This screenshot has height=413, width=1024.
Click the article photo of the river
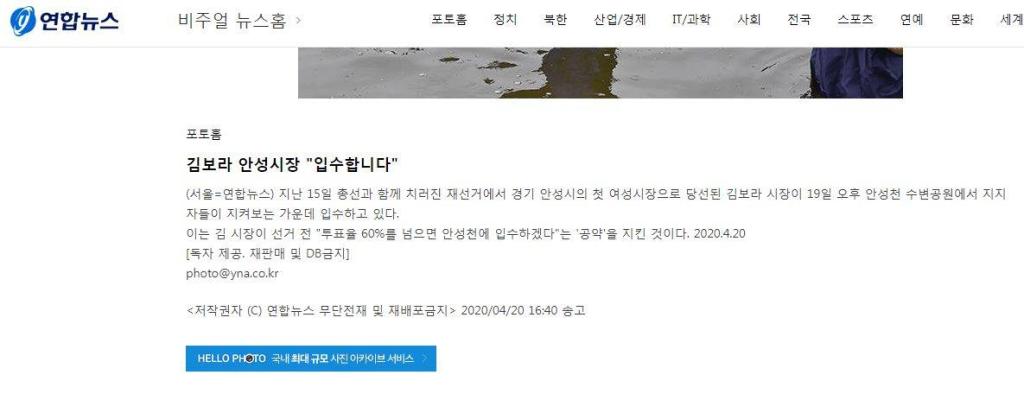[600, 73]
